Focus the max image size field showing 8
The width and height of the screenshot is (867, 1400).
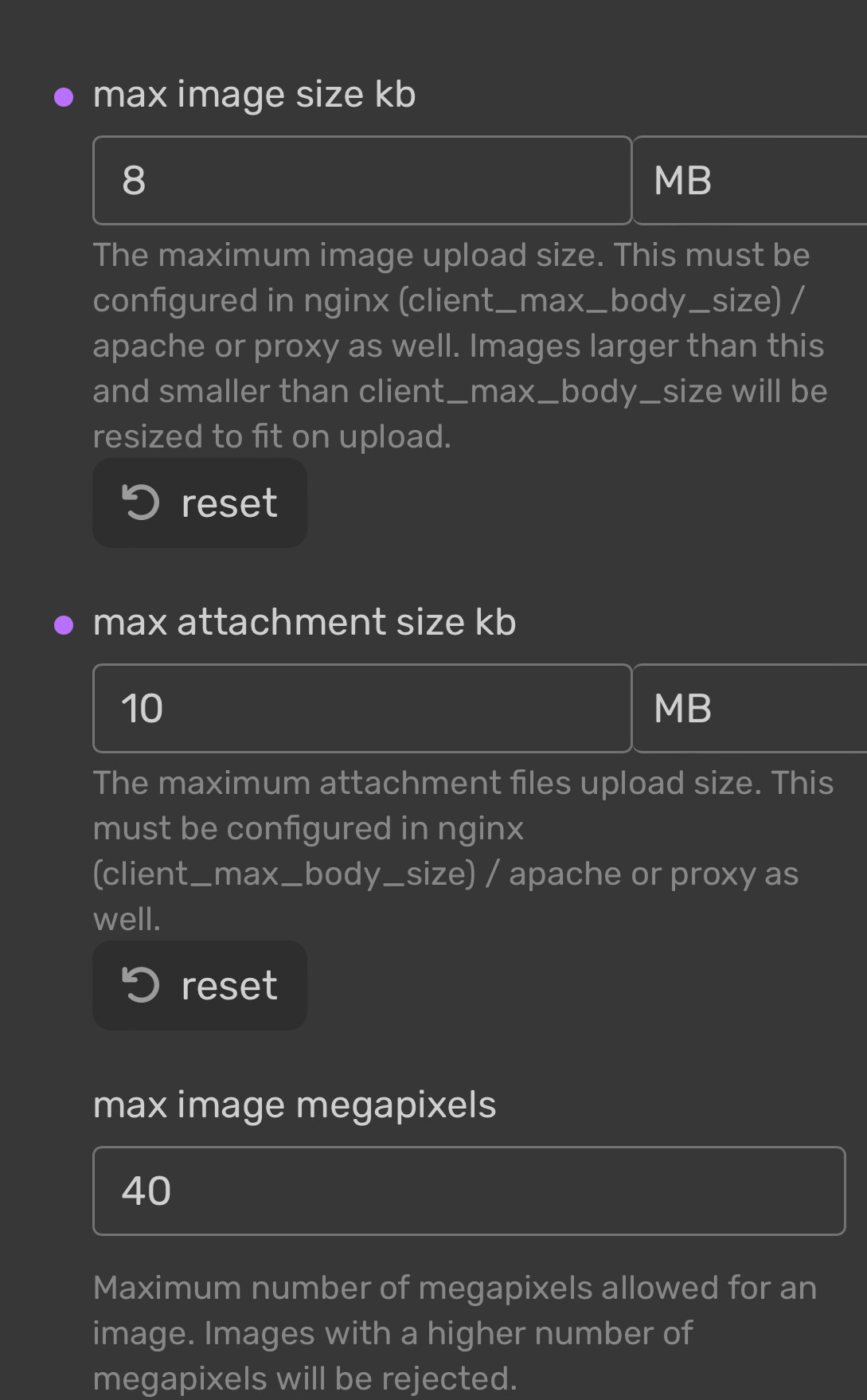pos(362,181)
